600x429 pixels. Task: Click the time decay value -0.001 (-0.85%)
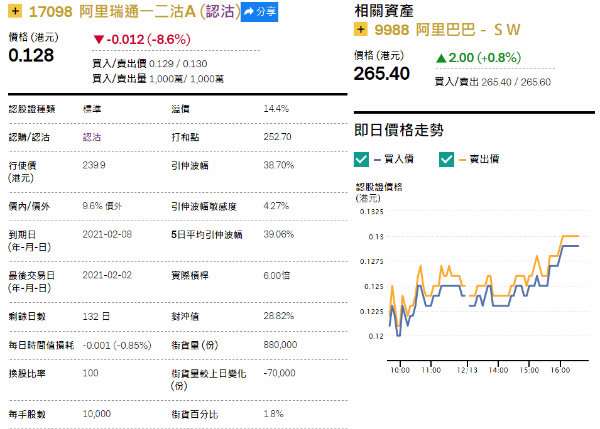[117, 345]
